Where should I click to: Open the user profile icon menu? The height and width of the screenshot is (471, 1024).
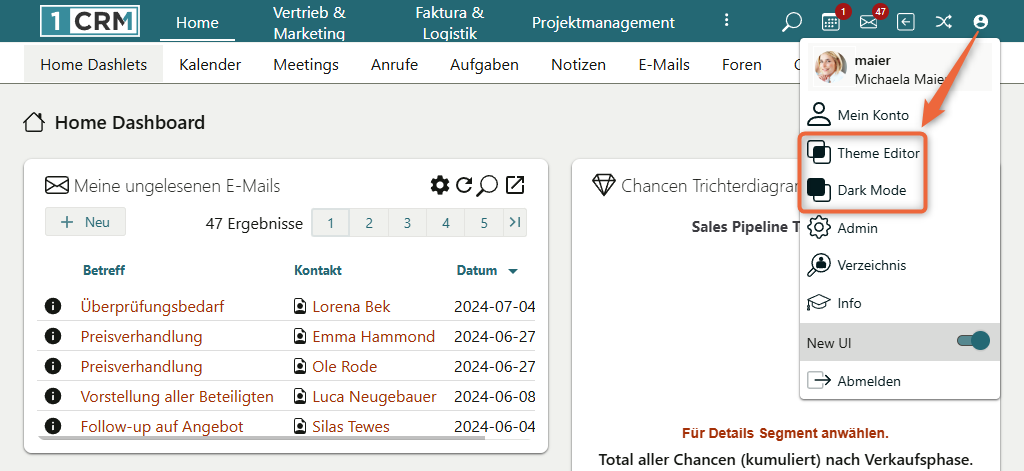pos(980,22)
